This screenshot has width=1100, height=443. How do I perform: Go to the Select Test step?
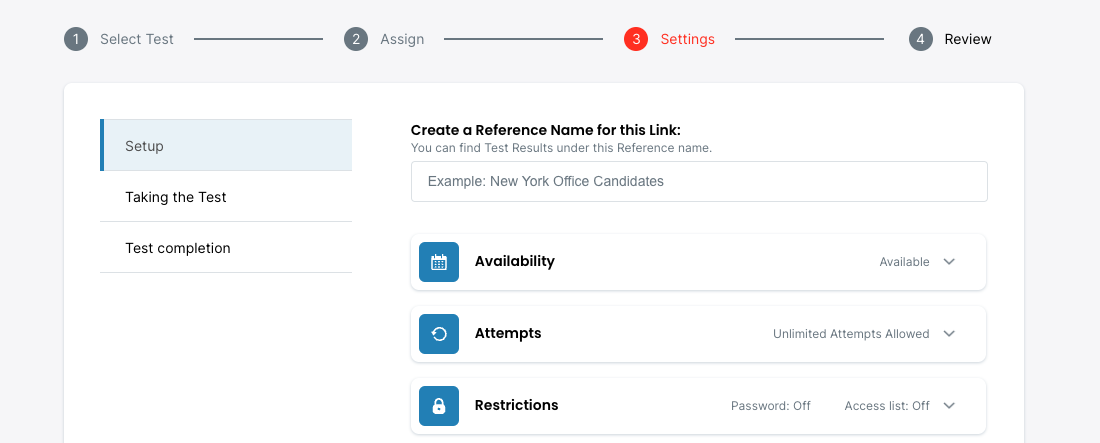pos(137,39)
